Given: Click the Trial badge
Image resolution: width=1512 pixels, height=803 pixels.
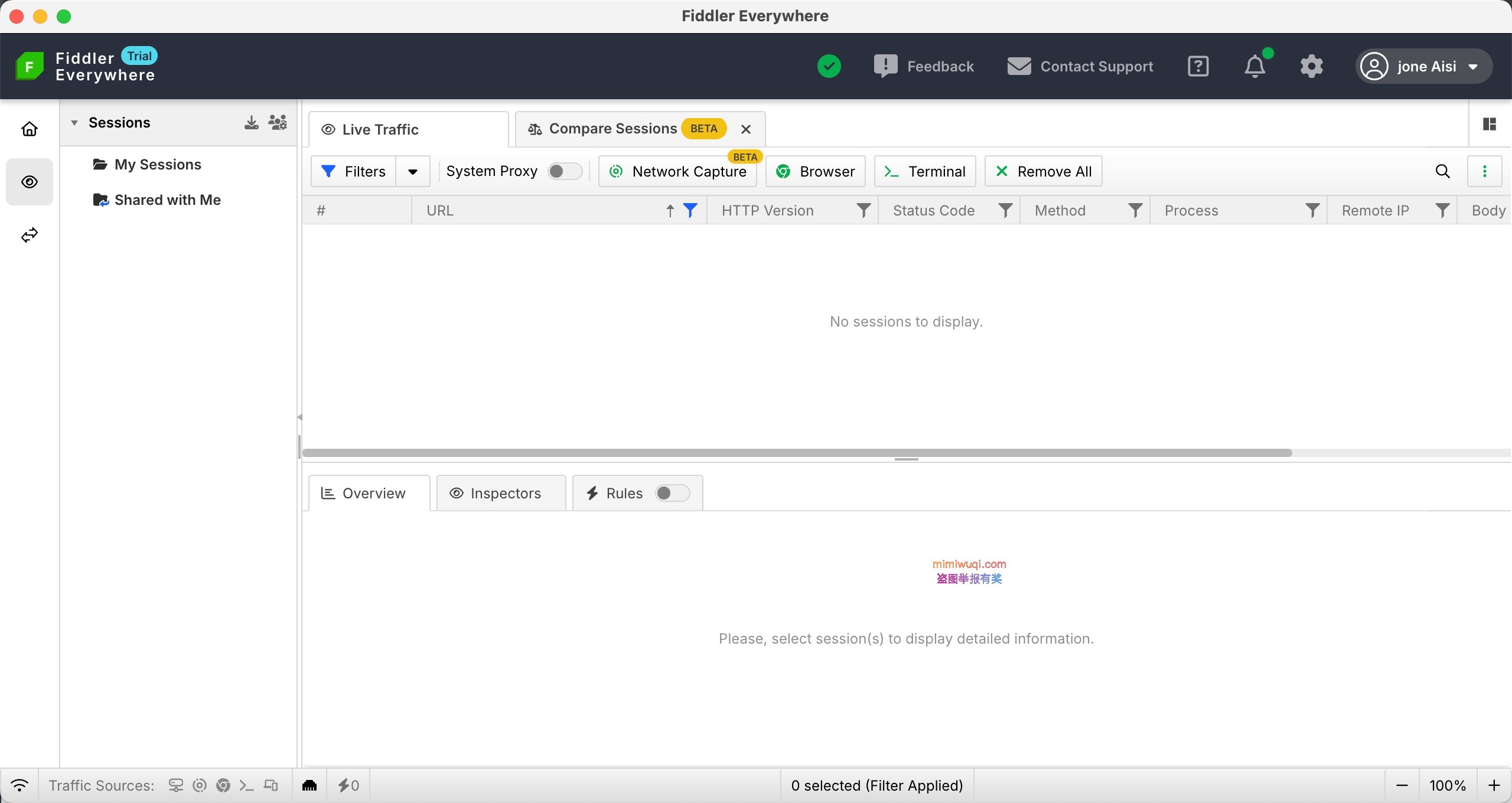Looking at the screenshot, I should coord(139,56).
